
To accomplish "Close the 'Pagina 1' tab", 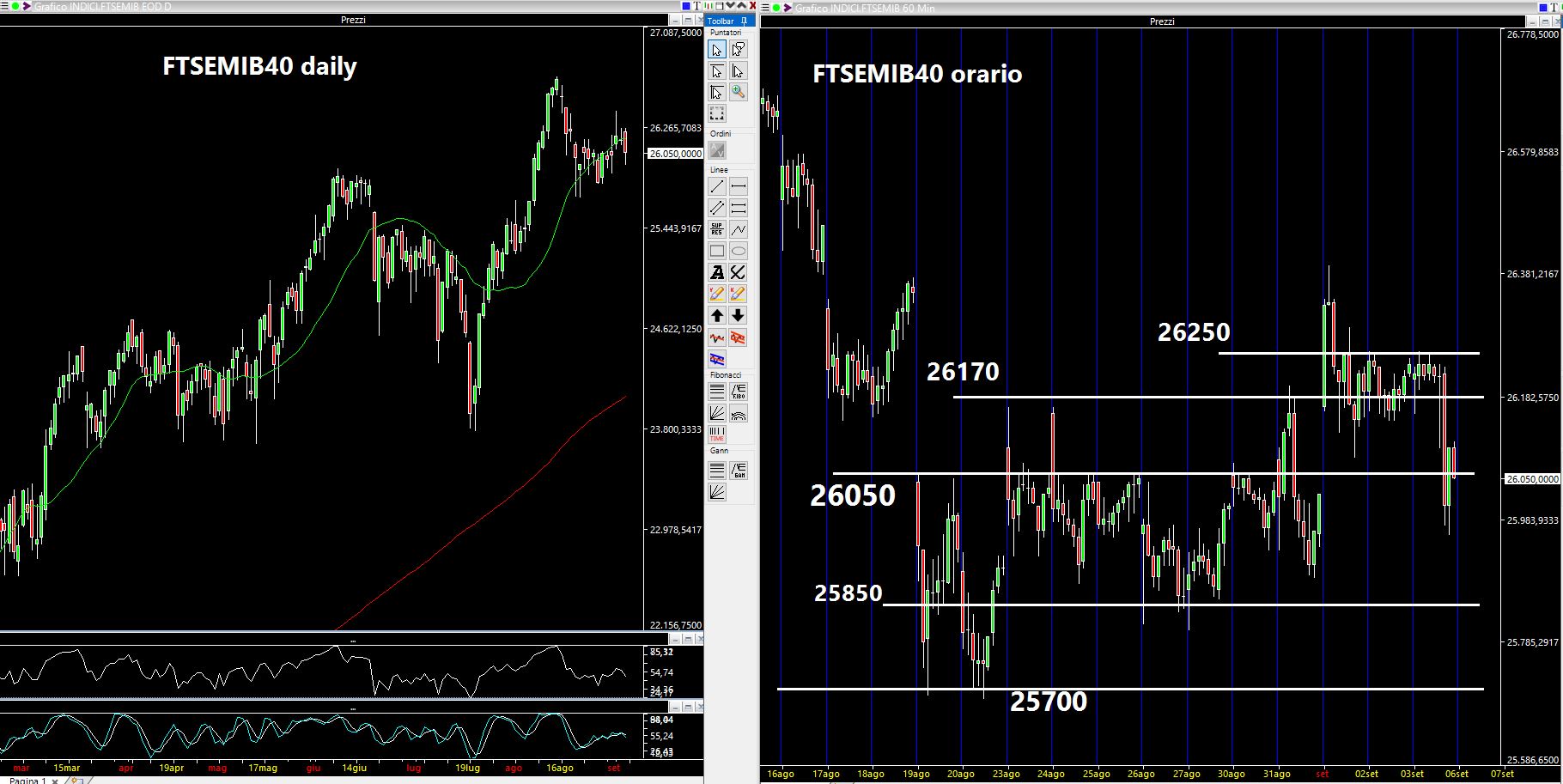I will pos(56,780).
